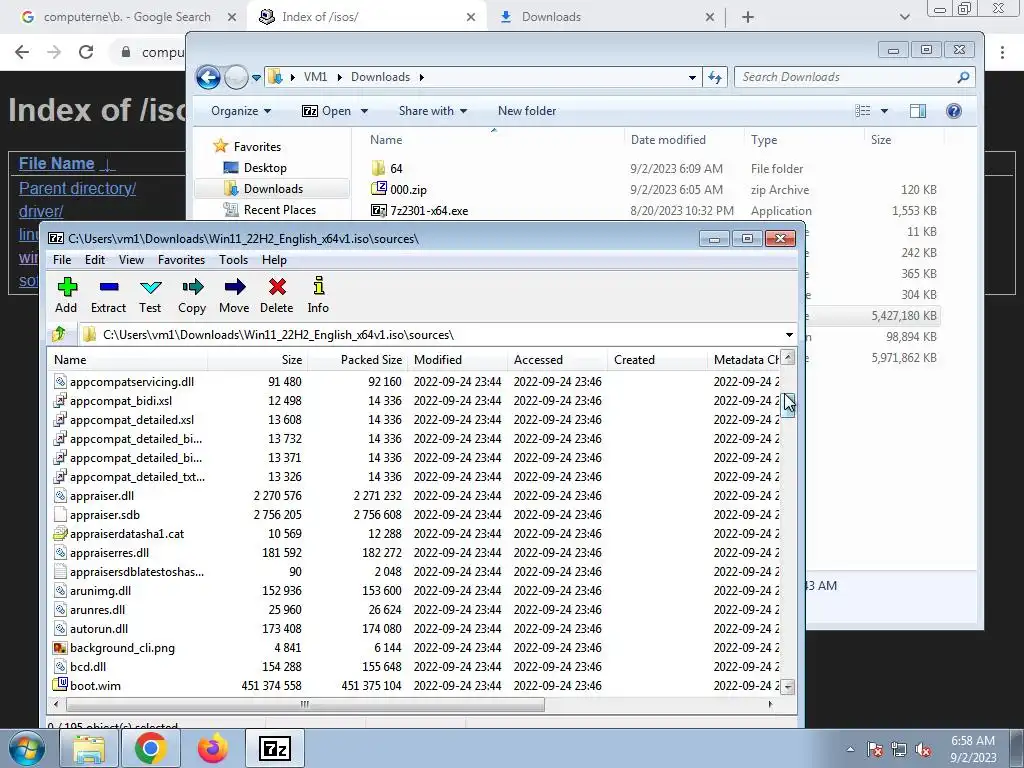The image size is (1024, 768).
Task: Open the Share with dropdown
Action: click(x=433, y=111)
